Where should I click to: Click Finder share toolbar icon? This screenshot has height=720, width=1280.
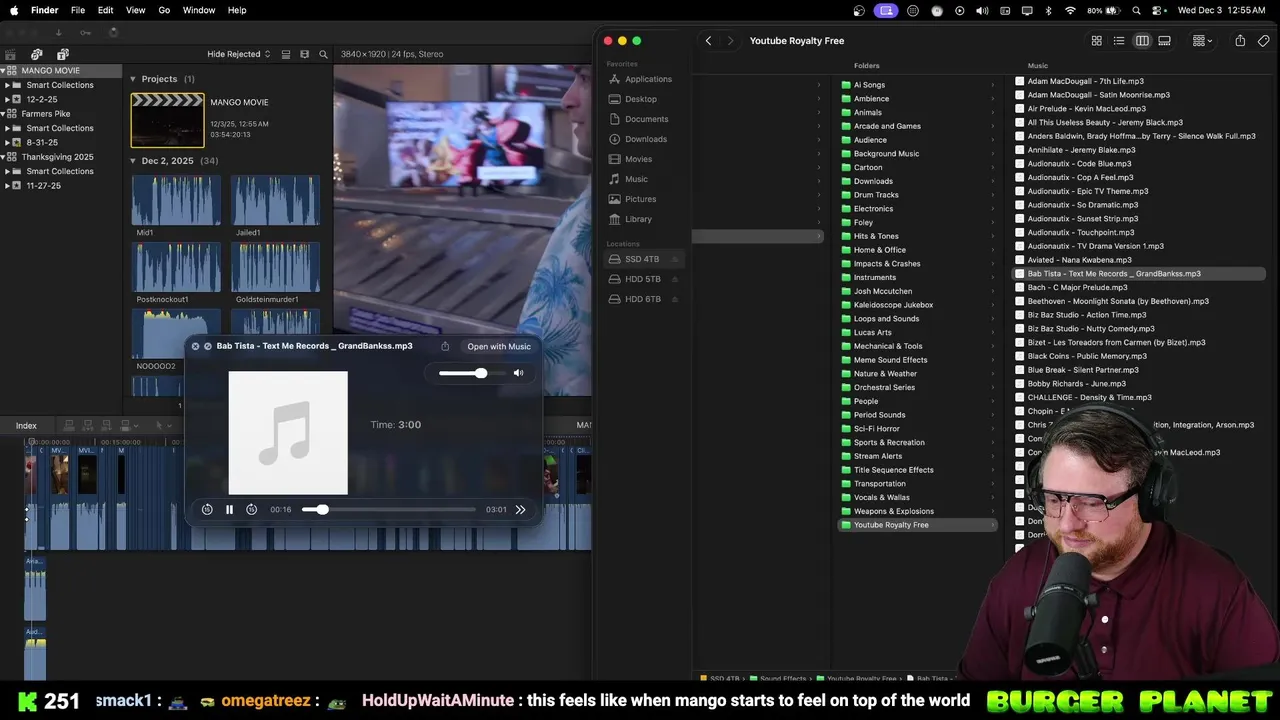1240,41
